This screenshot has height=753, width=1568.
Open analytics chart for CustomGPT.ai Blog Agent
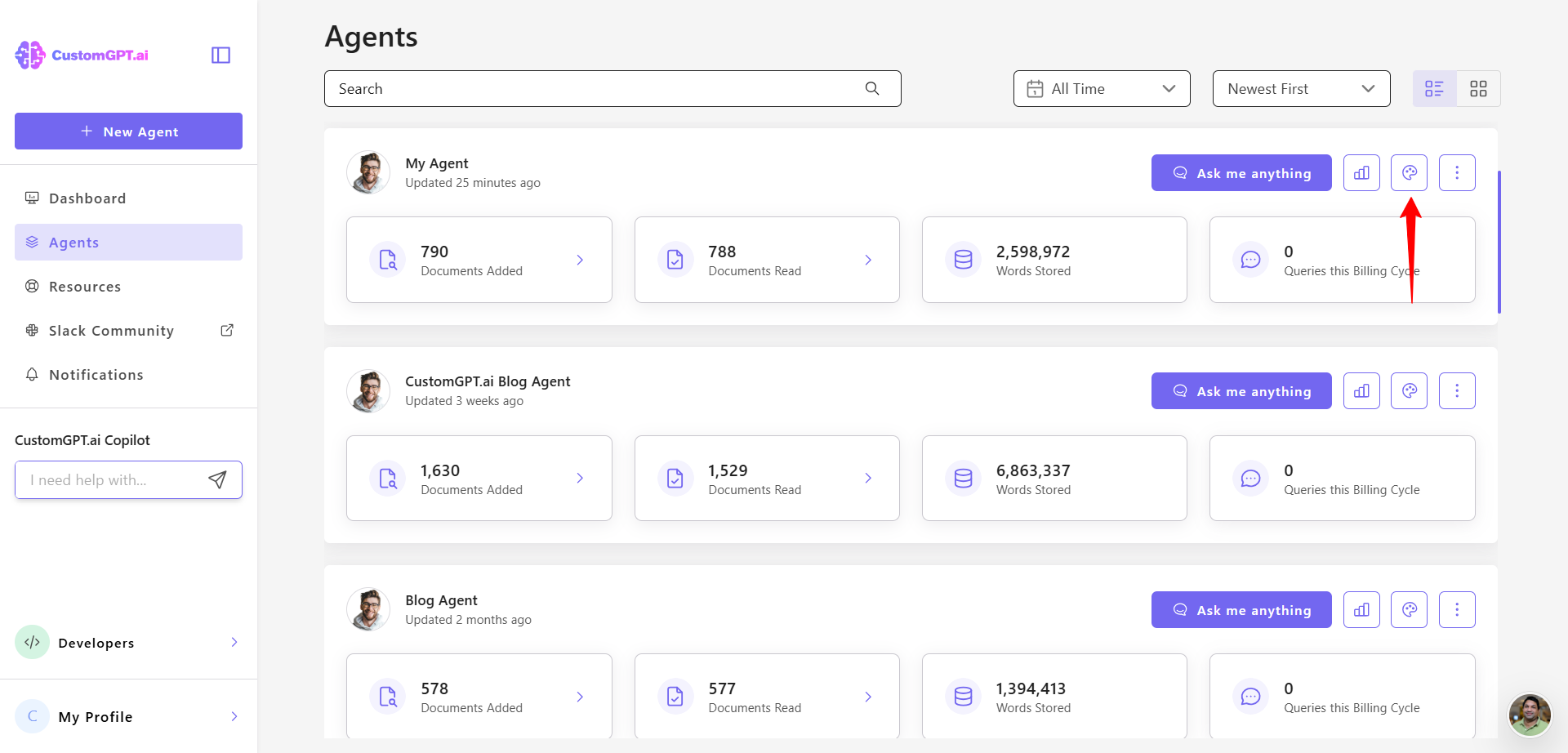point(1361,391)
